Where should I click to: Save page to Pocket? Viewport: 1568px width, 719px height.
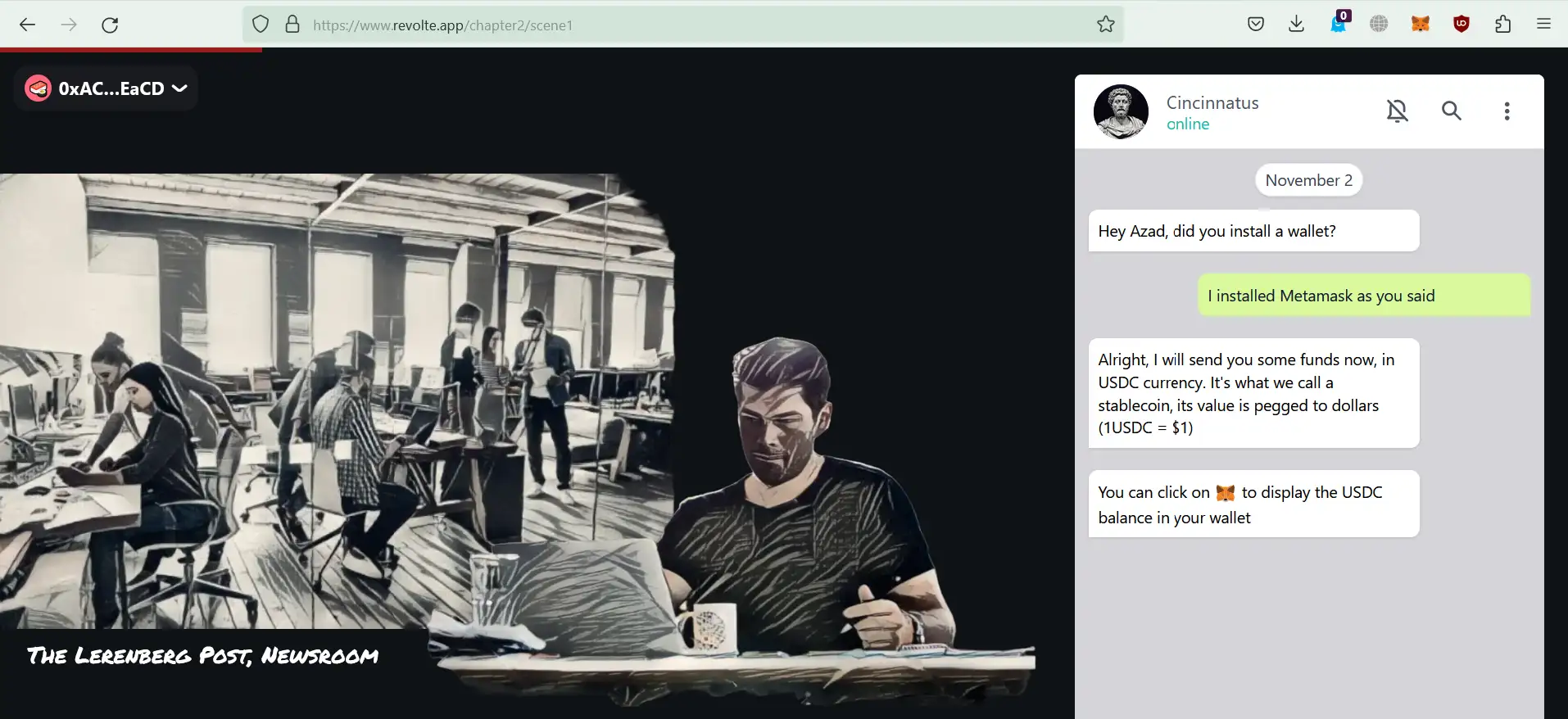tap(1255, 25)
